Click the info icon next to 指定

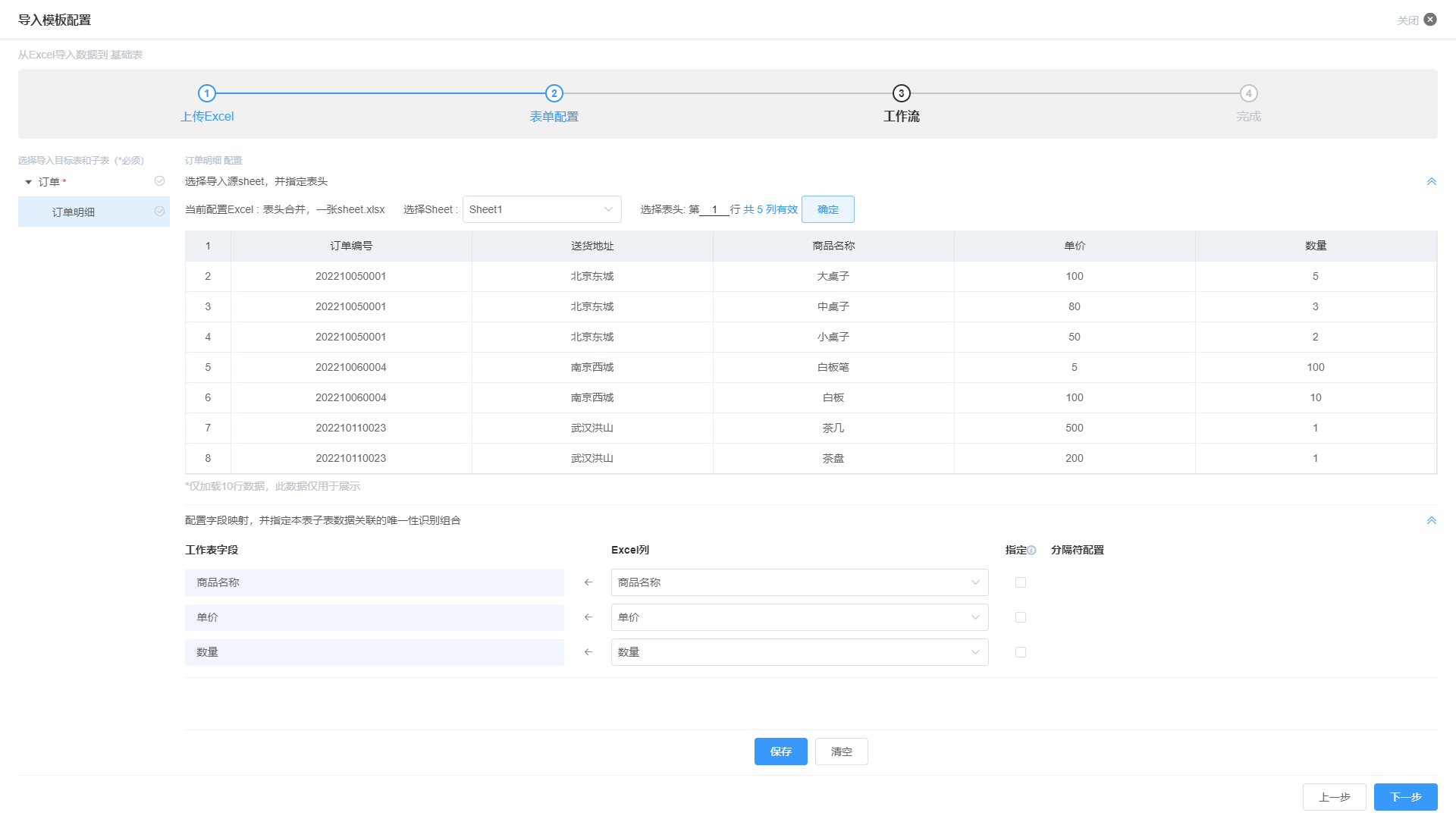click(1031, 551)
